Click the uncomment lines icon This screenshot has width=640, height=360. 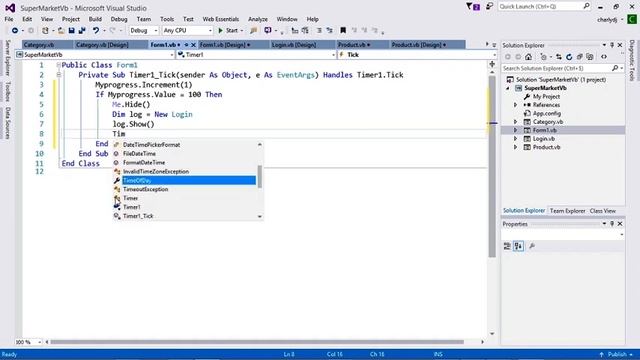329,31
